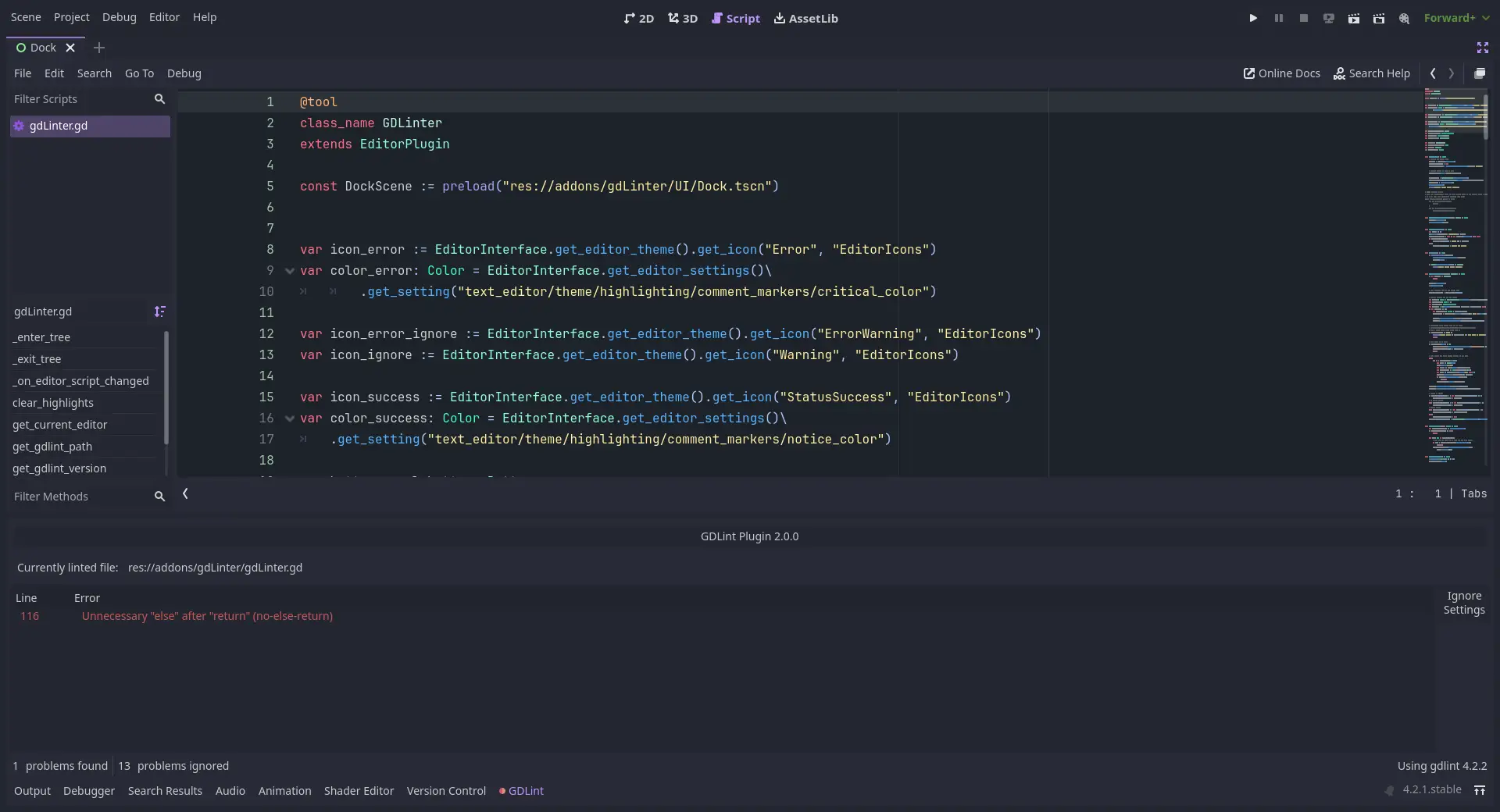This screenshot has width=1500, height=812.
Task: Fold code at line 16
Action: 290,418
